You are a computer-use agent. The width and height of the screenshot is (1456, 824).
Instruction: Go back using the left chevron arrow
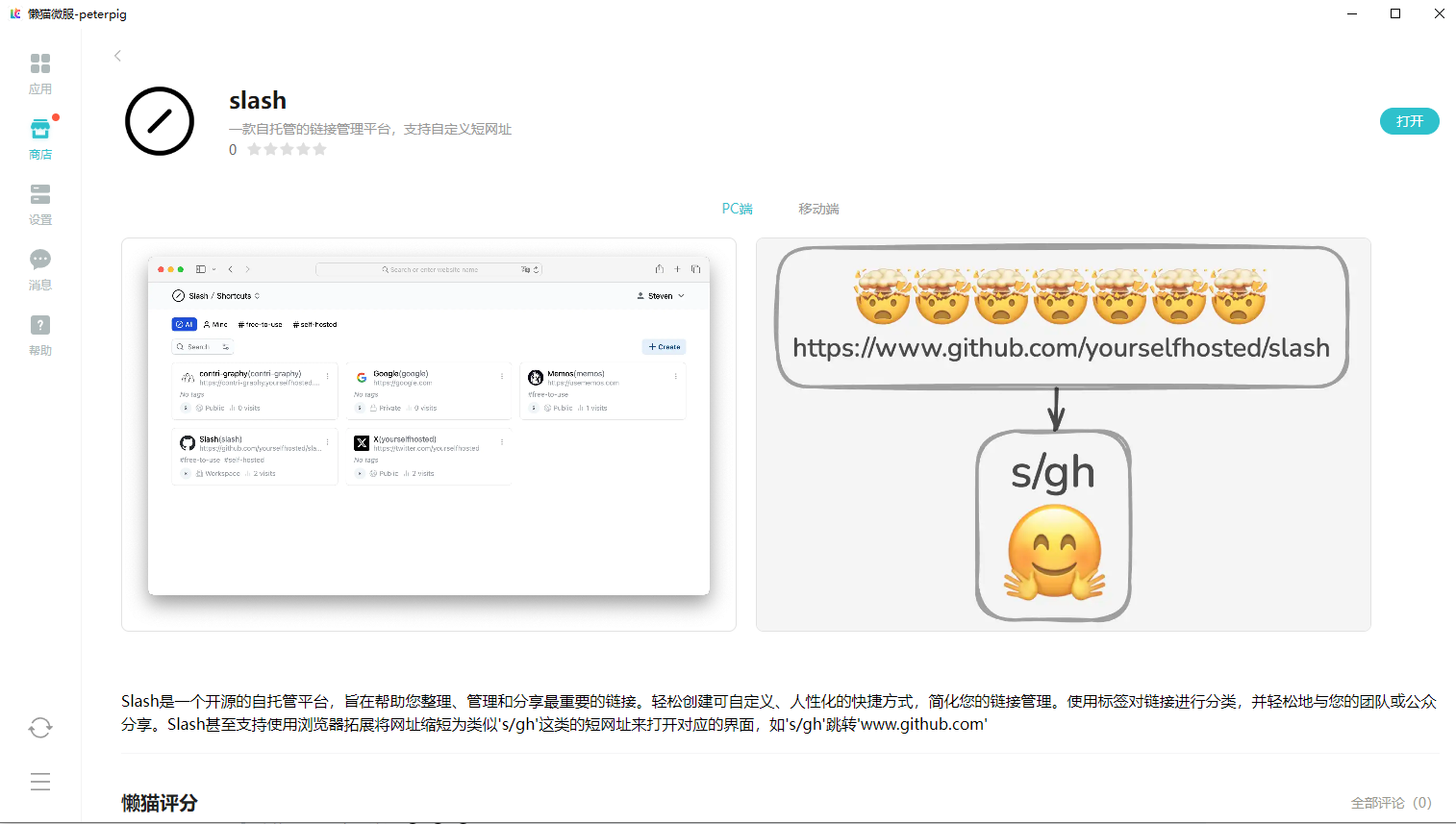117,56
